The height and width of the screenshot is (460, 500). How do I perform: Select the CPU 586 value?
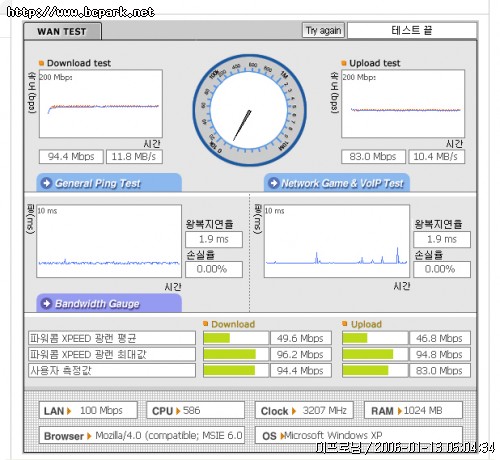191,410
